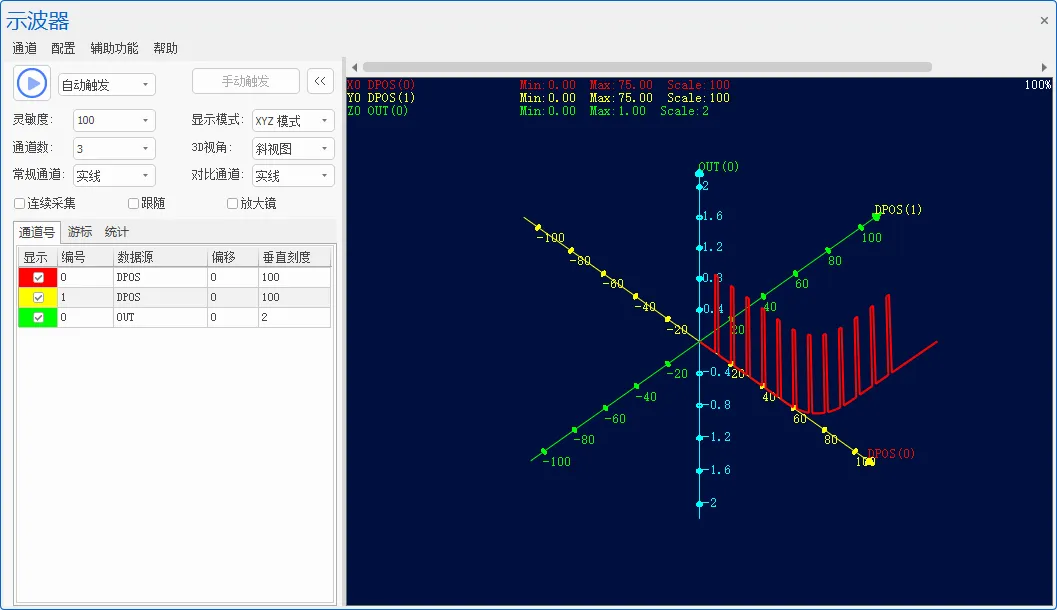The image size is (1057, 610).
Task: Click the 垂直刻度 column header
Action: (x=294, y=257)
